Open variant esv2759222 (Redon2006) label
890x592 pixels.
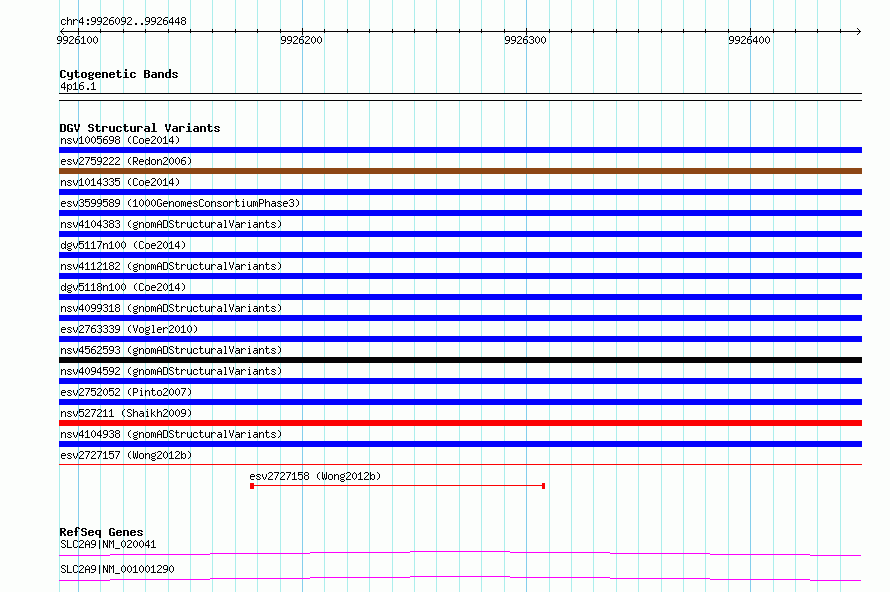[126, 161]
